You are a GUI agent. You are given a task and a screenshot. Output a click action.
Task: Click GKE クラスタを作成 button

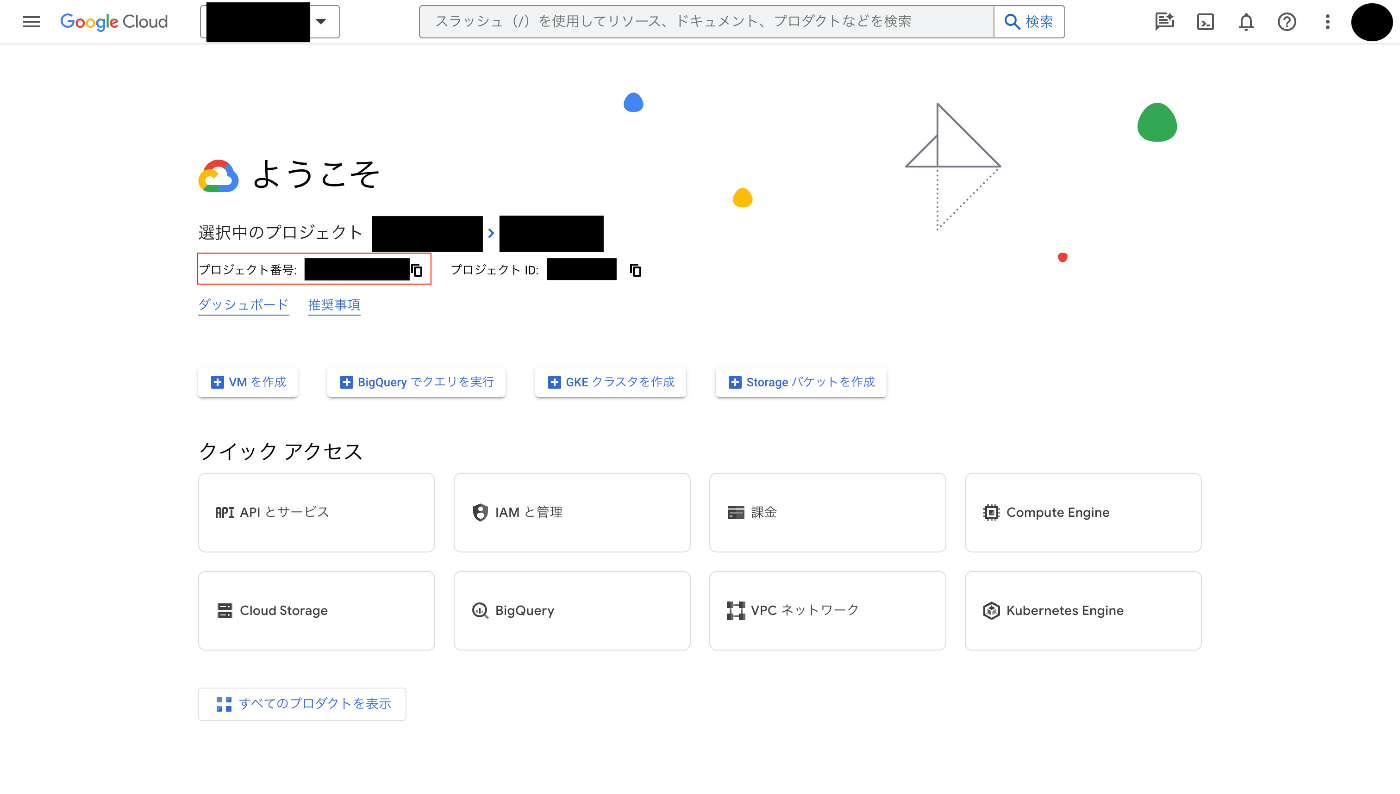(610, 382)
